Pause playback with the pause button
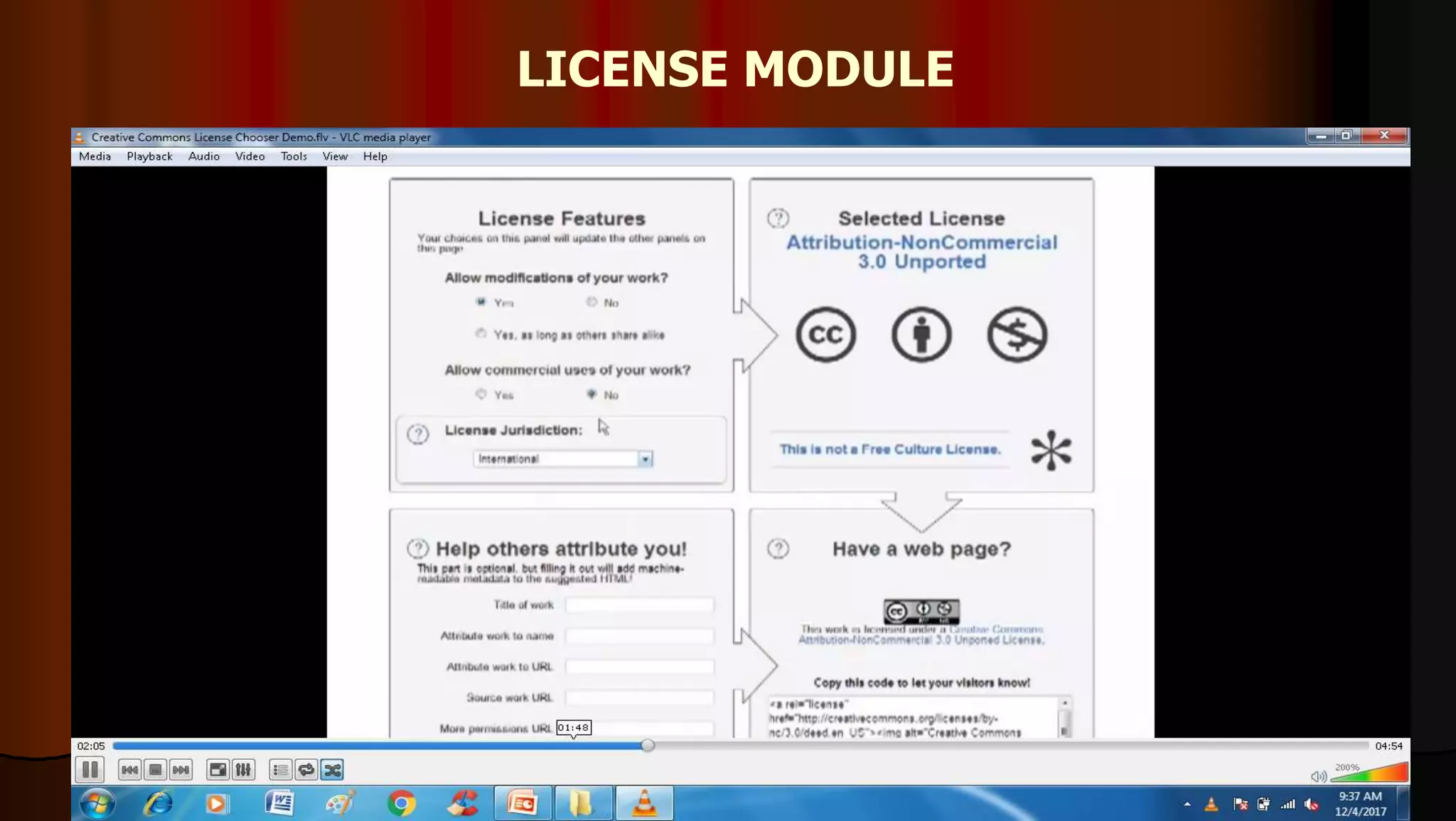Viewport: 1456px width, 821px height. pos(90,770)
